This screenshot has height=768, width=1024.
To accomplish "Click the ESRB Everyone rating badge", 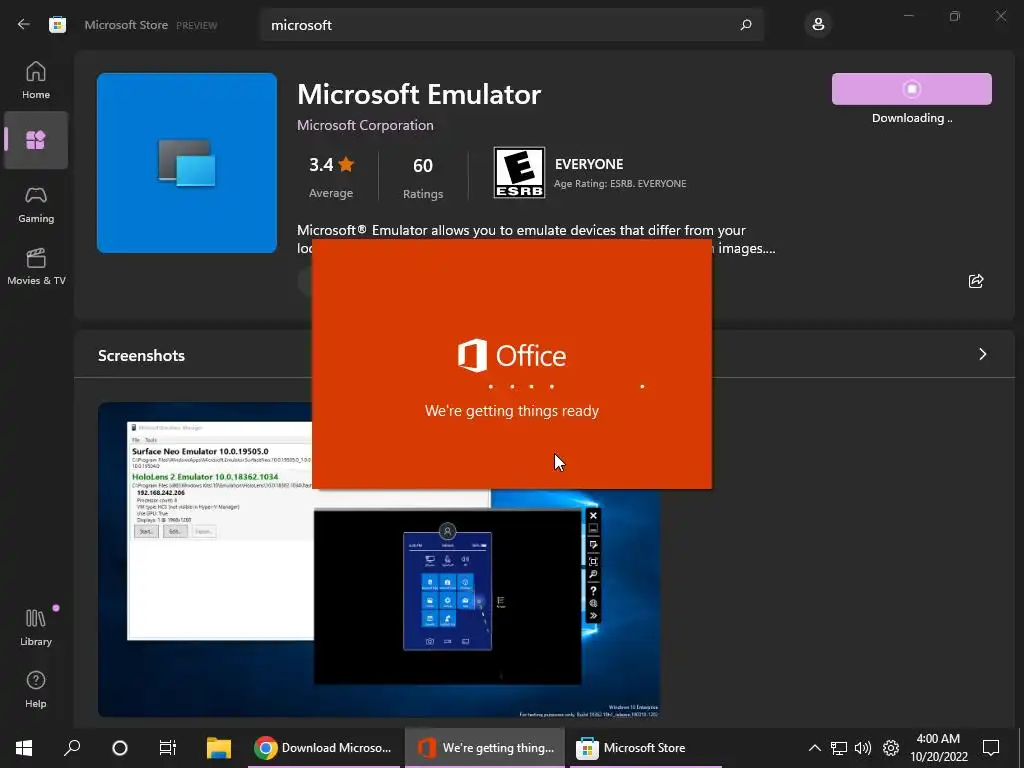I will (519, 172).
